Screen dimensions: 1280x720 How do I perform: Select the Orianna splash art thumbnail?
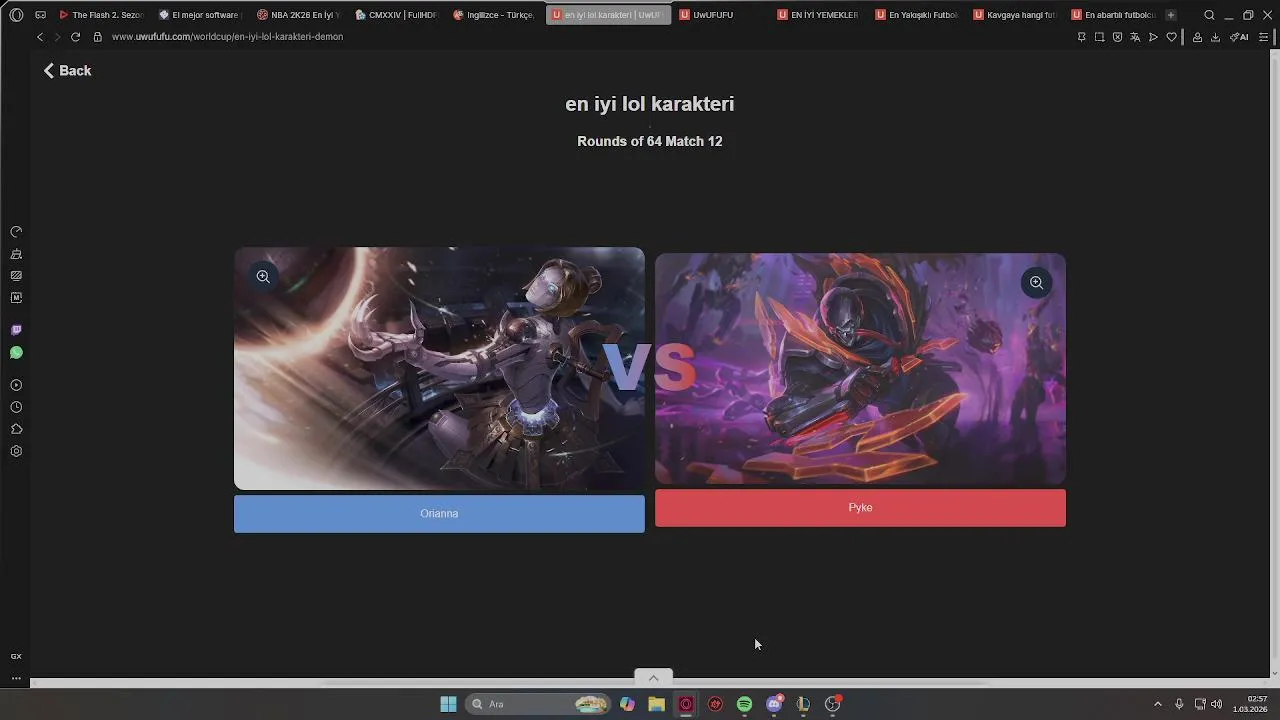tap(439, 369)
